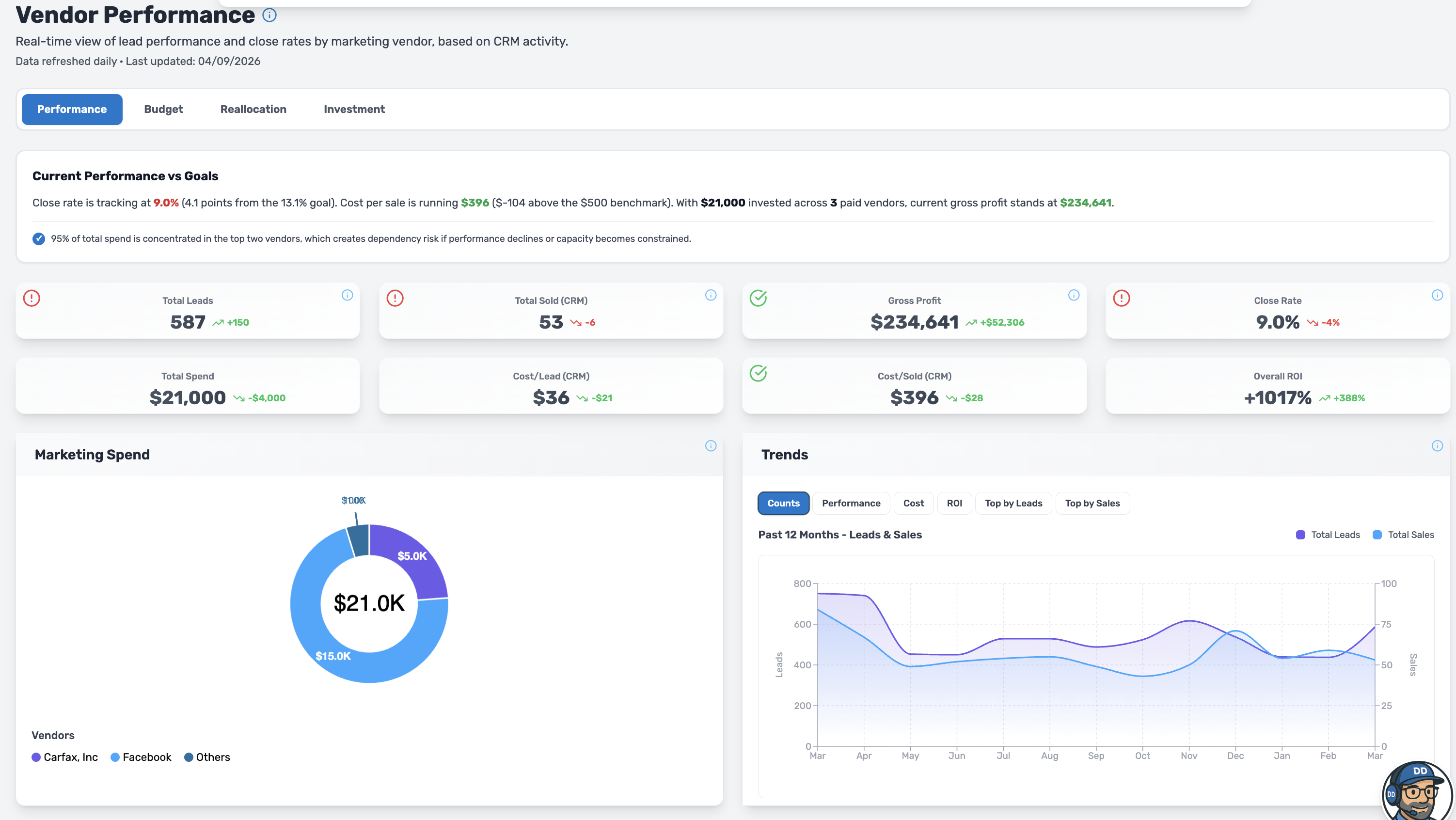This screenshot has width=1456, height=820.
Task: Click the small dark Others donut slice
Action: [360, 540]
